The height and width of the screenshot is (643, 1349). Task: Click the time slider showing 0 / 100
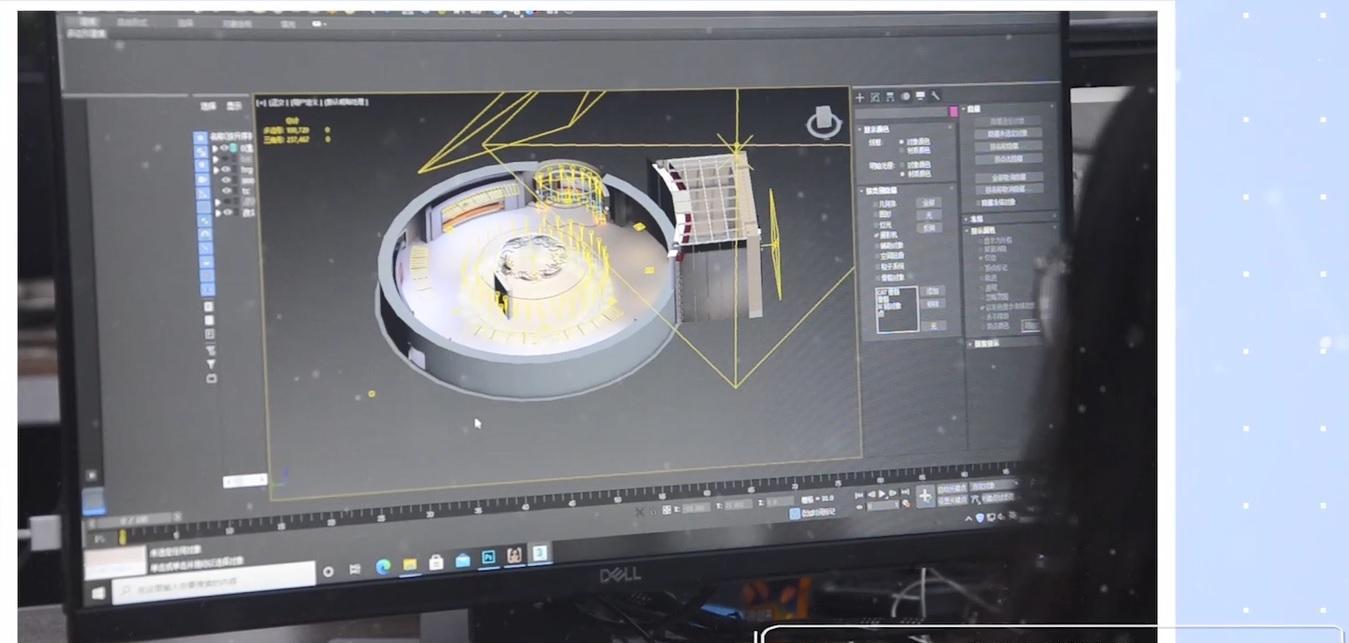(x=134, y=519)
